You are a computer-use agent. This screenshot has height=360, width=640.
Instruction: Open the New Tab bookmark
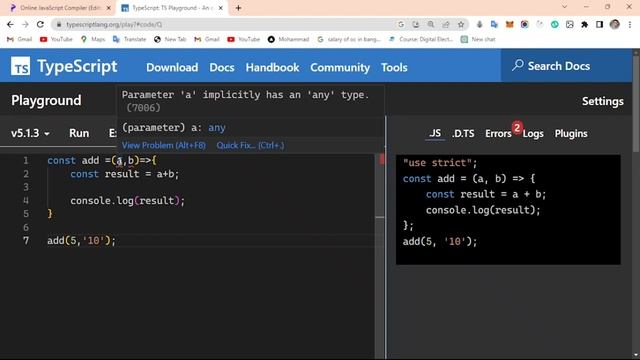(x=170, y=39)
